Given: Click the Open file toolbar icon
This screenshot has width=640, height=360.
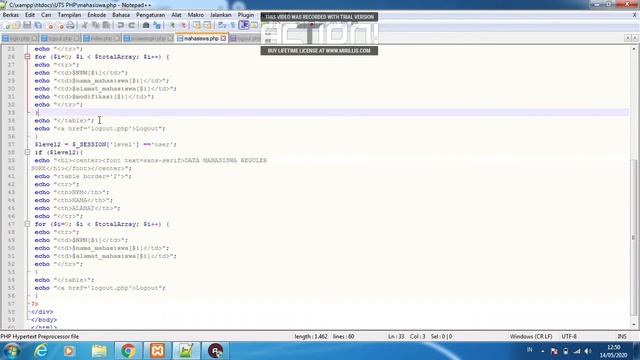Looking at the screenshot, I should coord(16,25).
